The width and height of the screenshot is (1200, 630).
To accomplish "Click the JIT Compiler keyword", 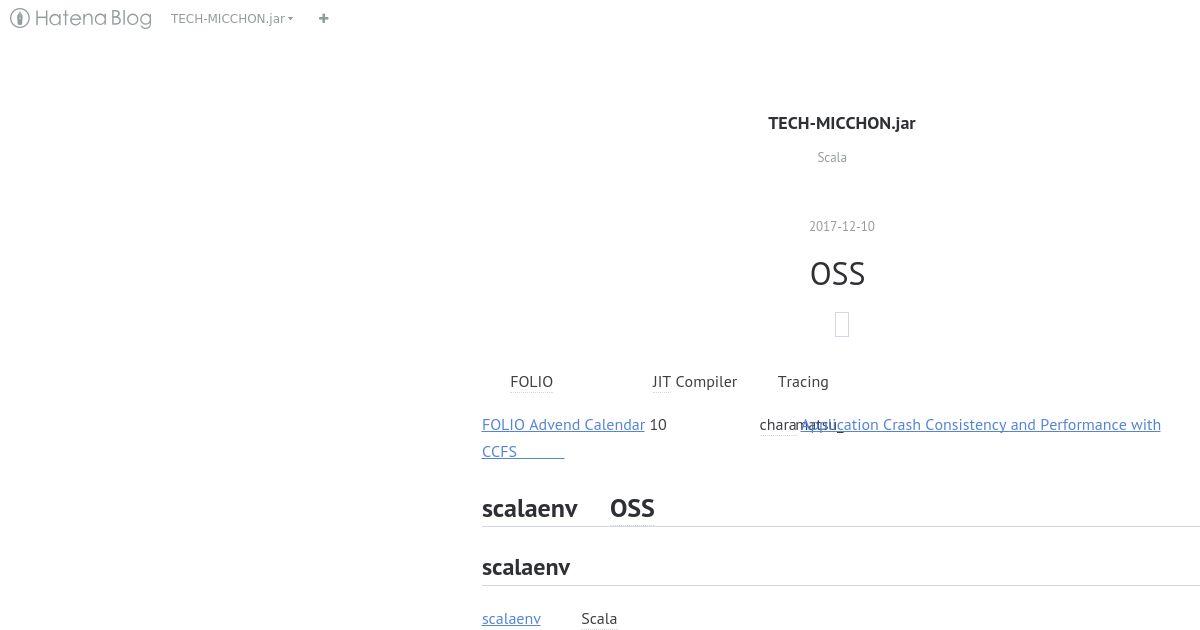I will (694, 382).
